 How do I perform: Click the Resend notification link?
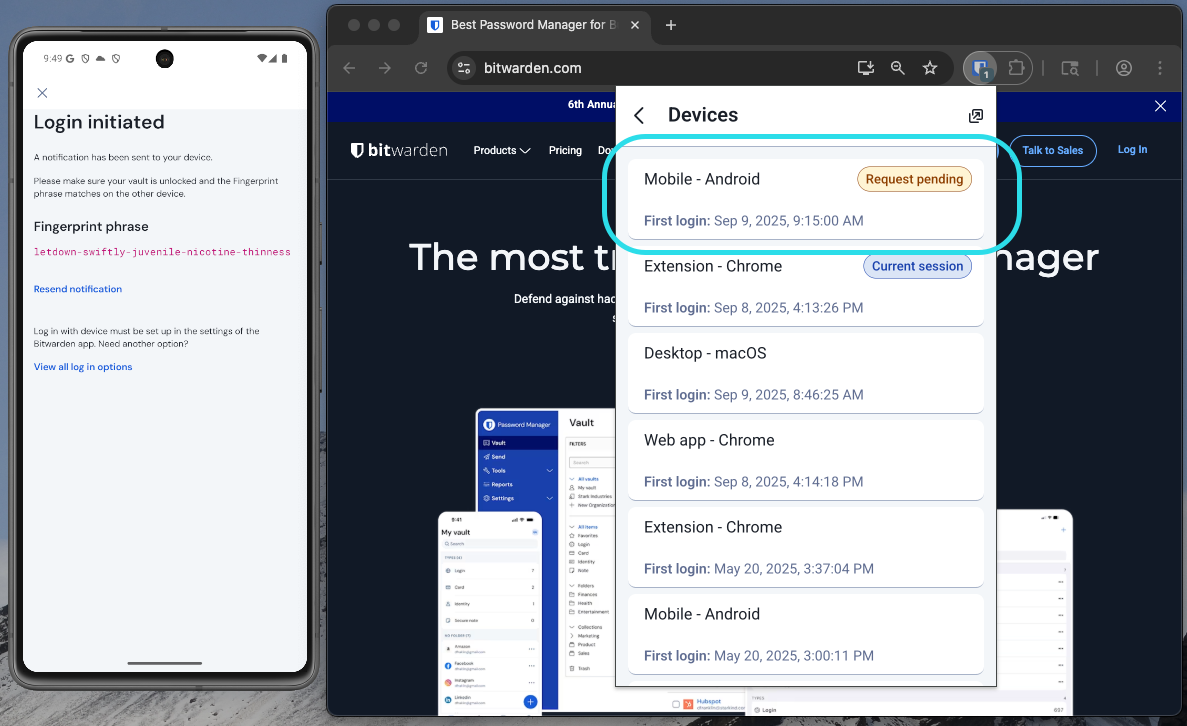click(x=77, y=289)
